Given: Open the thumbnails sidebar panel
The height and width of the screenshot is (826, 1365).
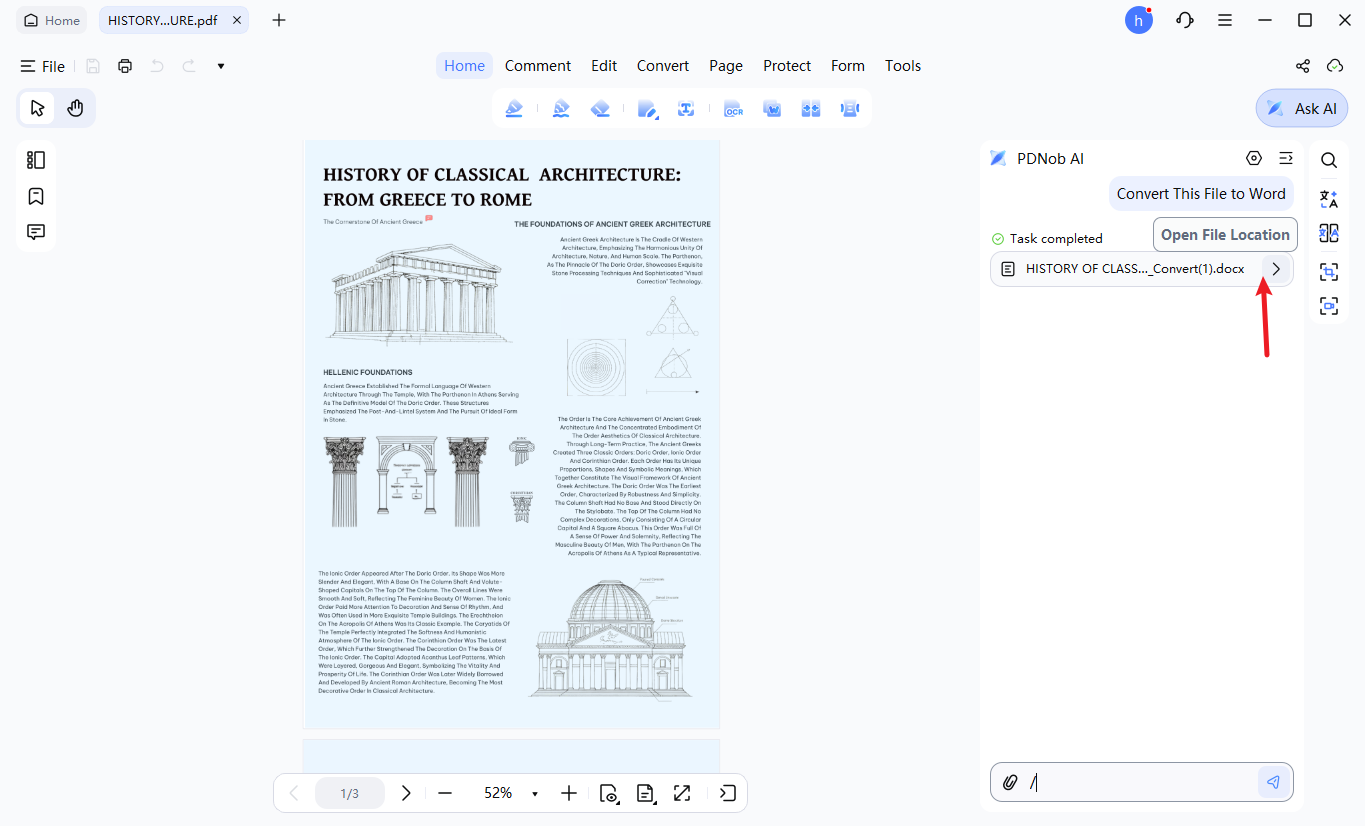Looking at the screenshot, I should tap(36, 160).
